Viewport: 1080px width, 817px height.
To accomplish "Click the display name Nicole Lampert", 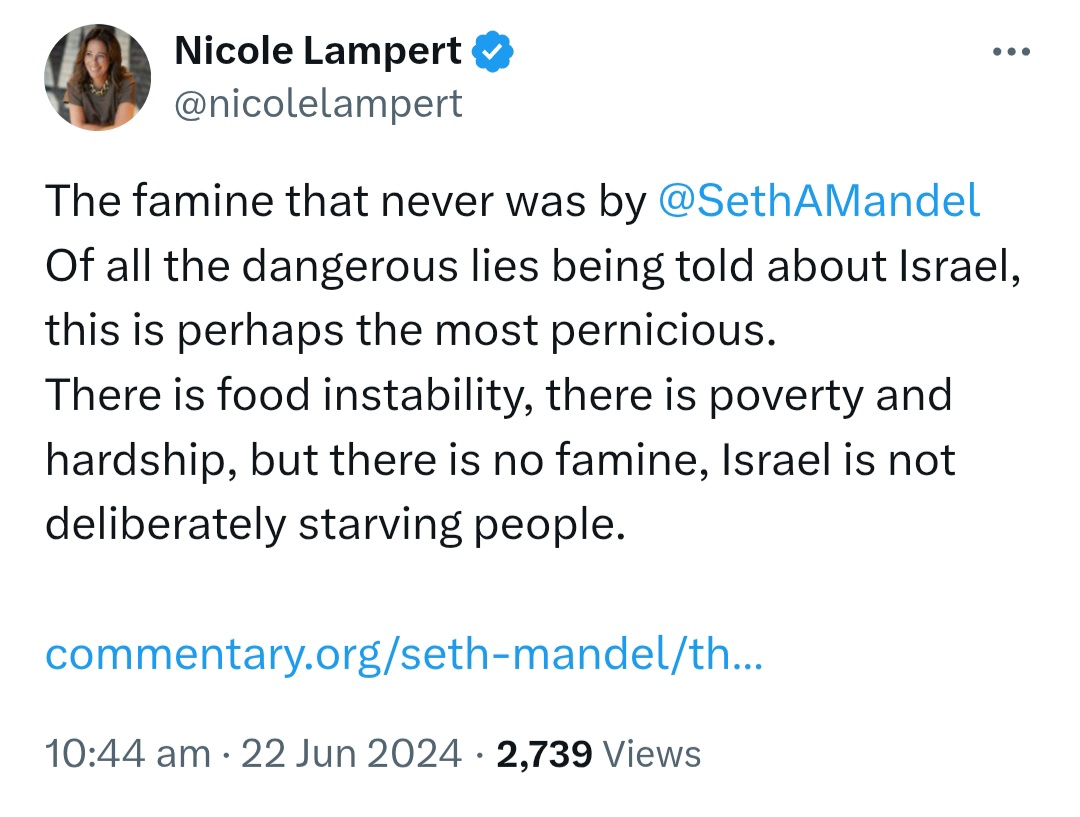I will (x=318, y=51).
